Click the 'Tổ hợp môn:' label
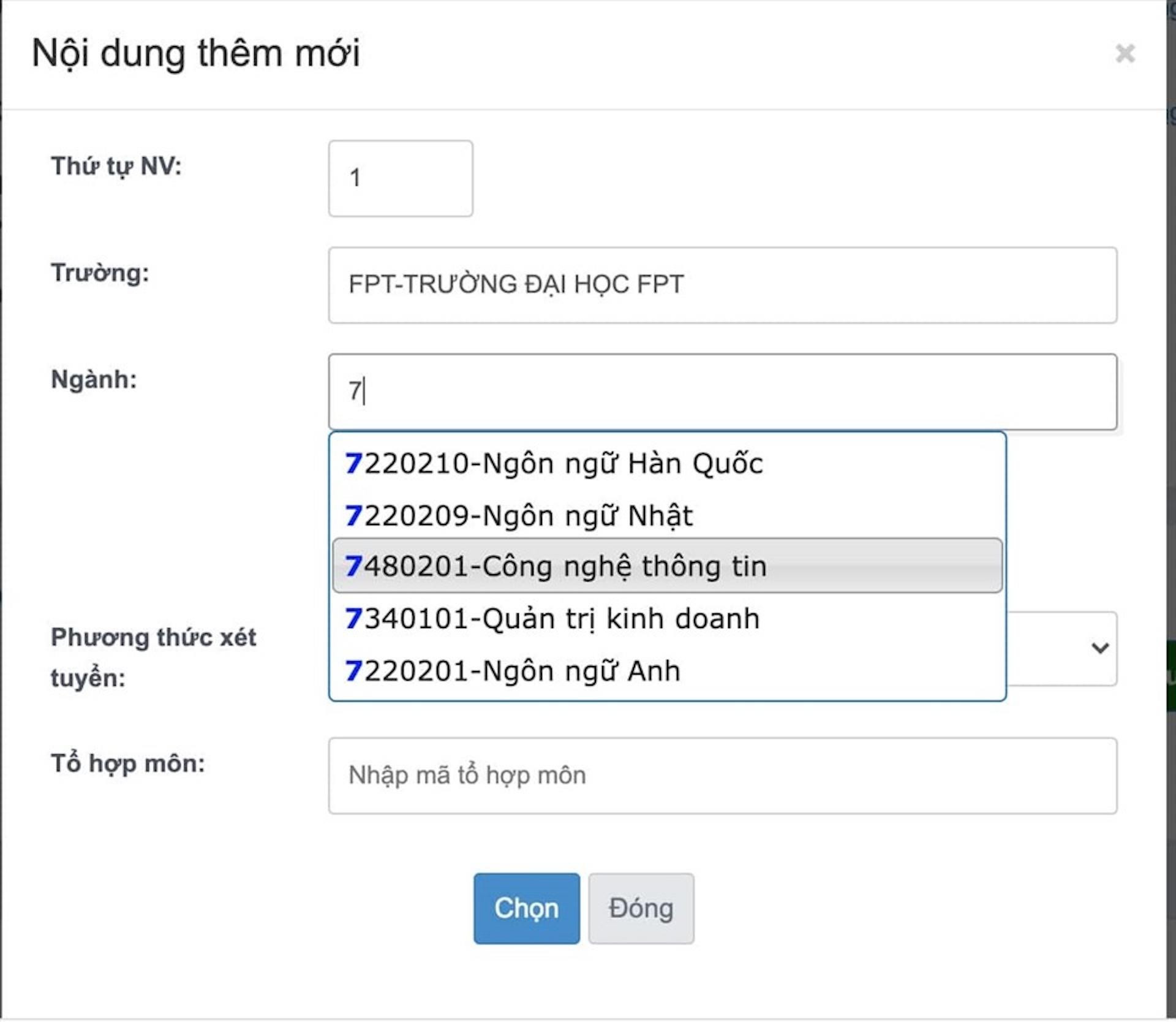This screenshot has height=1022, width=1176. pos(129,763)
